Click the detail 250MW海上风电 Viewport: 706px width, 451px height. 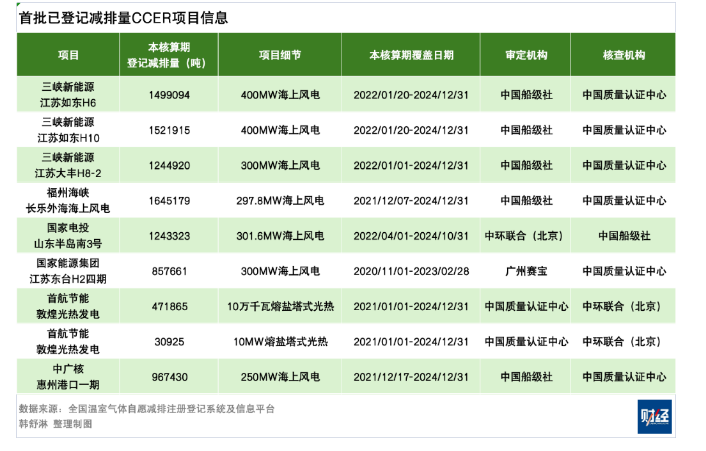pyautogui.click(x=280, y=377)
